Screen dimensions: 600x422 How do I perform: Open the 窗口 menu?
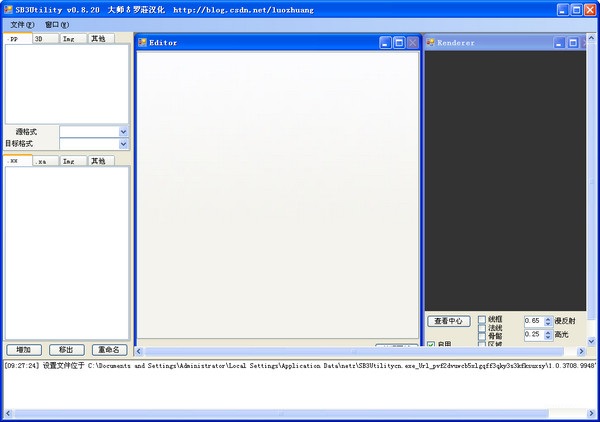coord(57,25)
